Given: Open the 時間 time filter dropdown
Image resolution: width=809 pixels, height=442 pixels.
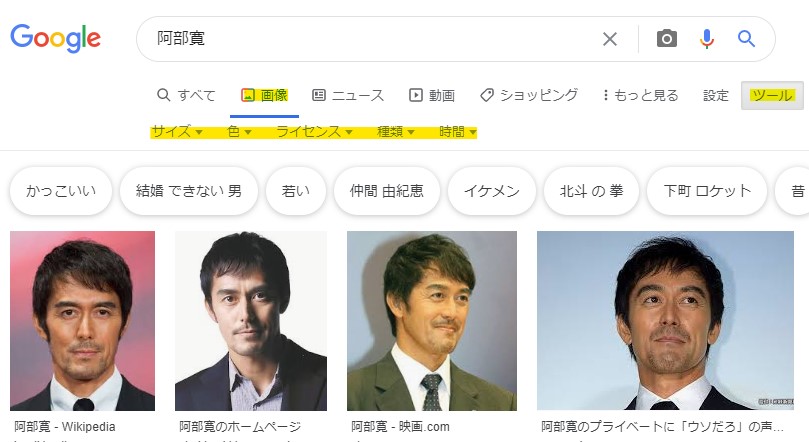Looking at the screenshot, I should pos(457,132).
